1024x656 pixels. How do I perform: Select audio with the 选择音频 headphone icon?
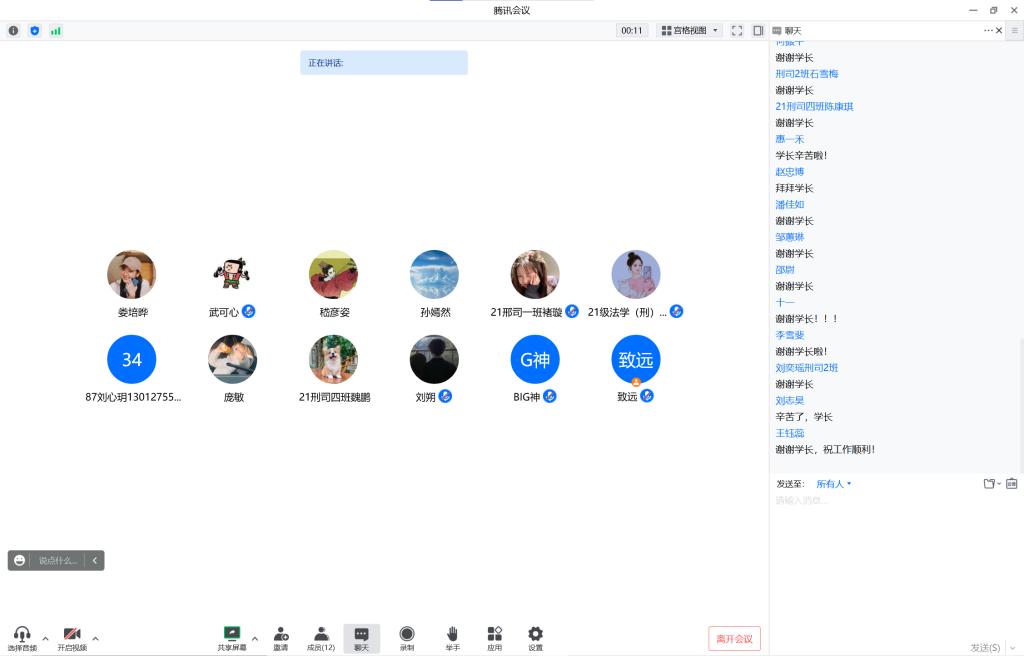point(22,638)
